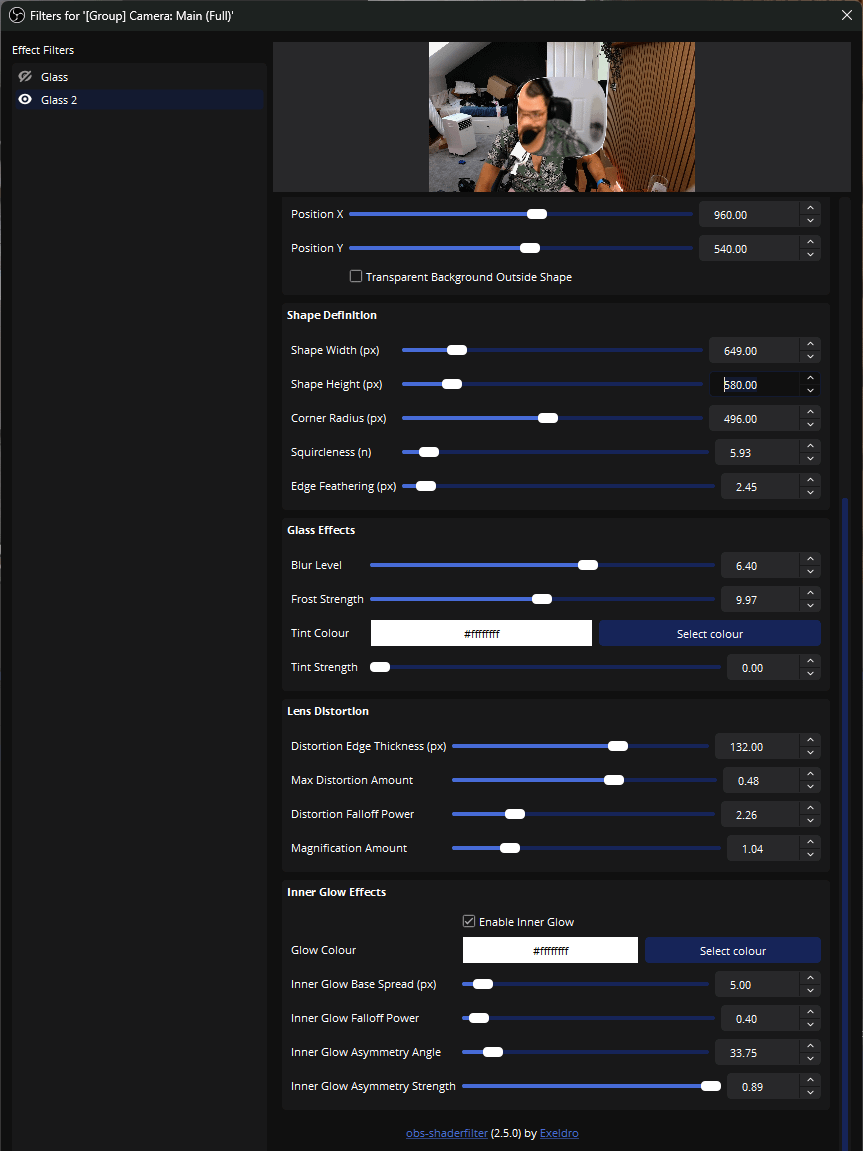Decrease Inner Glow Falloff Power down arrow
This screenshot has height=1151, width=863.
pos(810,1025)
